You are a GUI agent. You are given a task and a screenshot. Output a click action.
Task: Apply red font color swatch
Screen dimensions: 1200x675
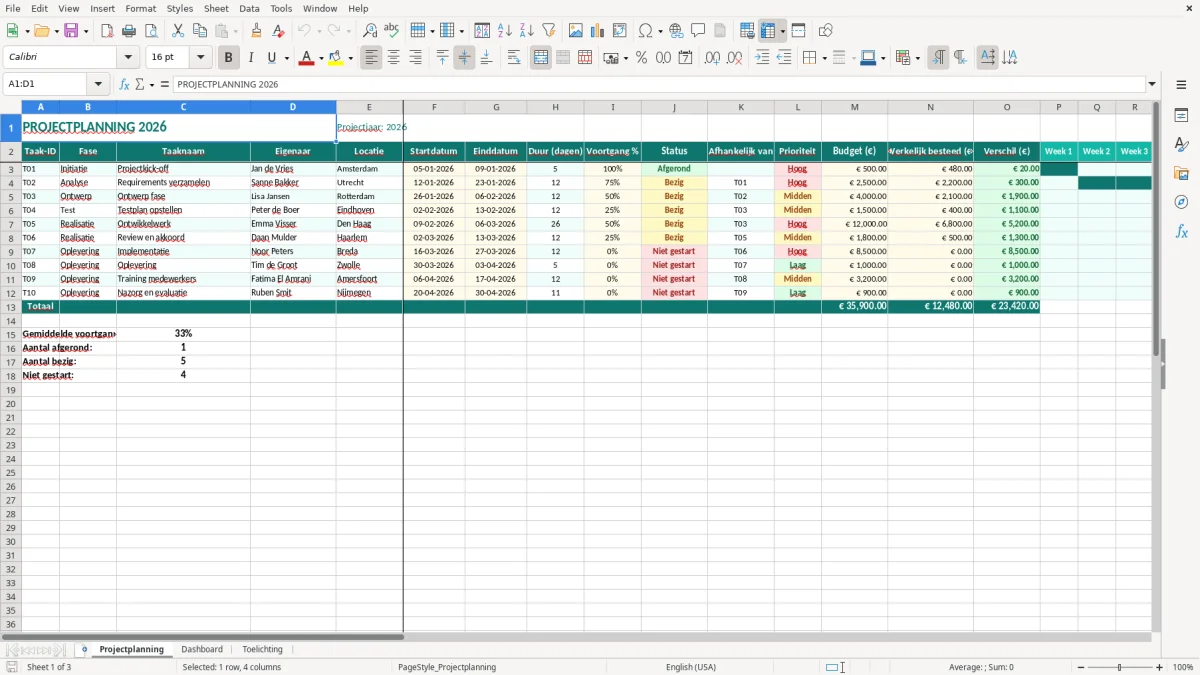coord(307,58)
